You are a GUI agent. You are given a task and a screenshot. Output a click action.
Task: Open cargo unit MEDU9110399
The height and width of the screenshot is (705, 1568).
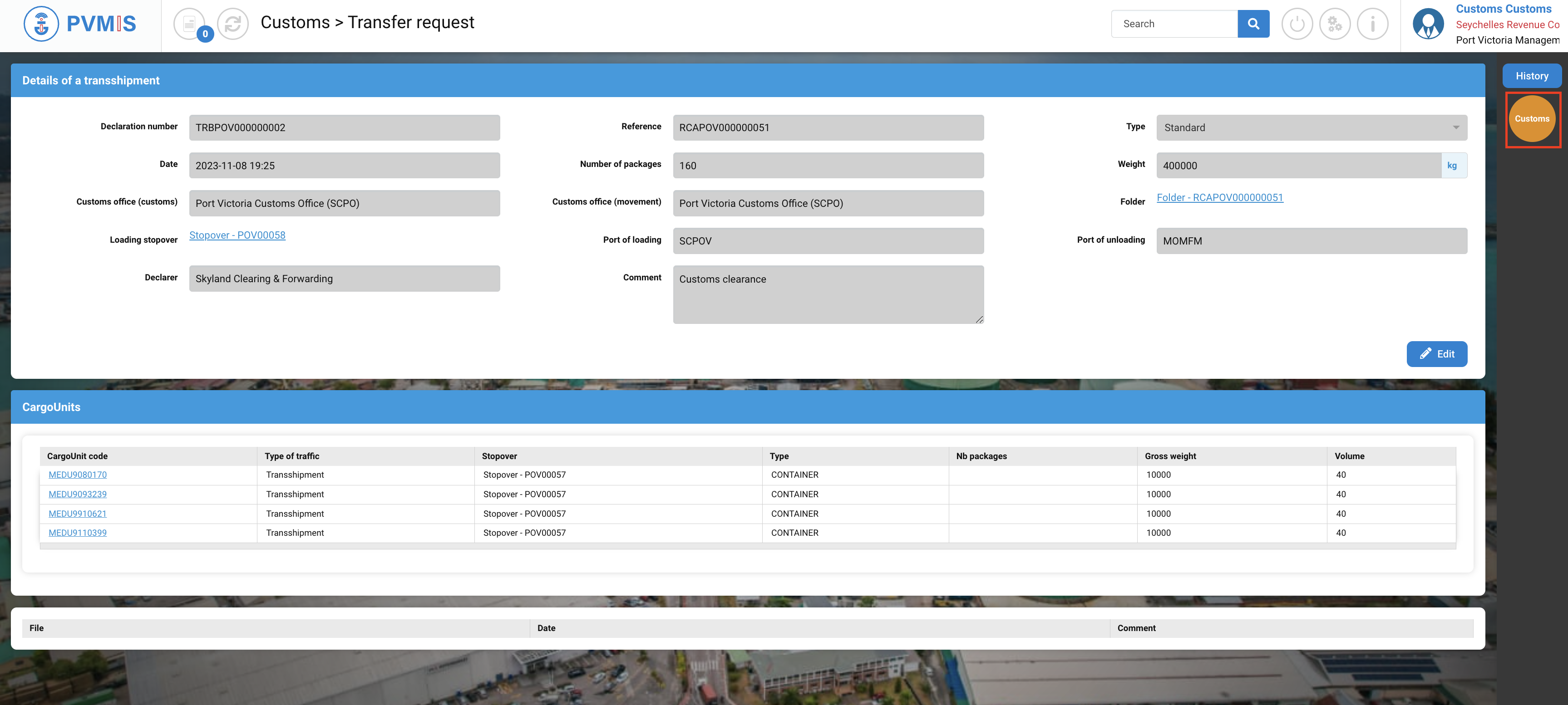(x=77, y=533)
